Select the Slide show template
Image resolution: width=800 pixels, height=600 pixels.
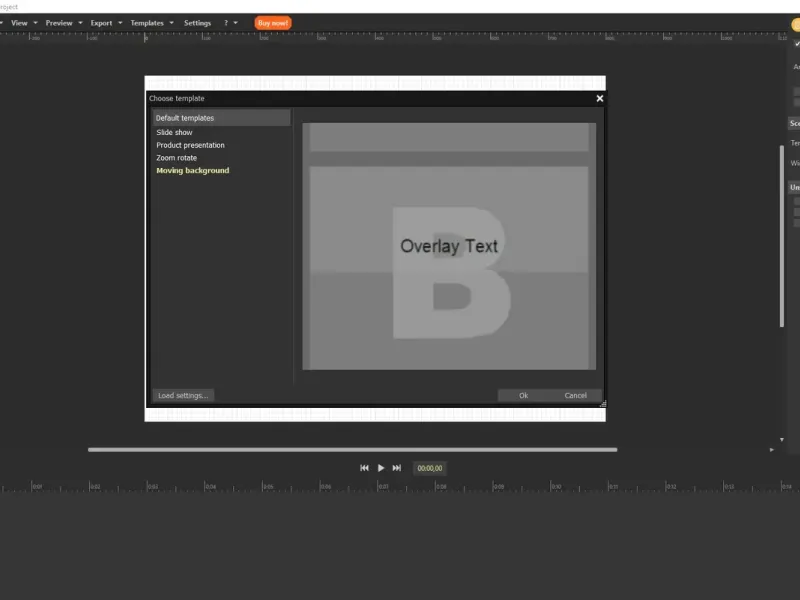(x=174, y=132)
